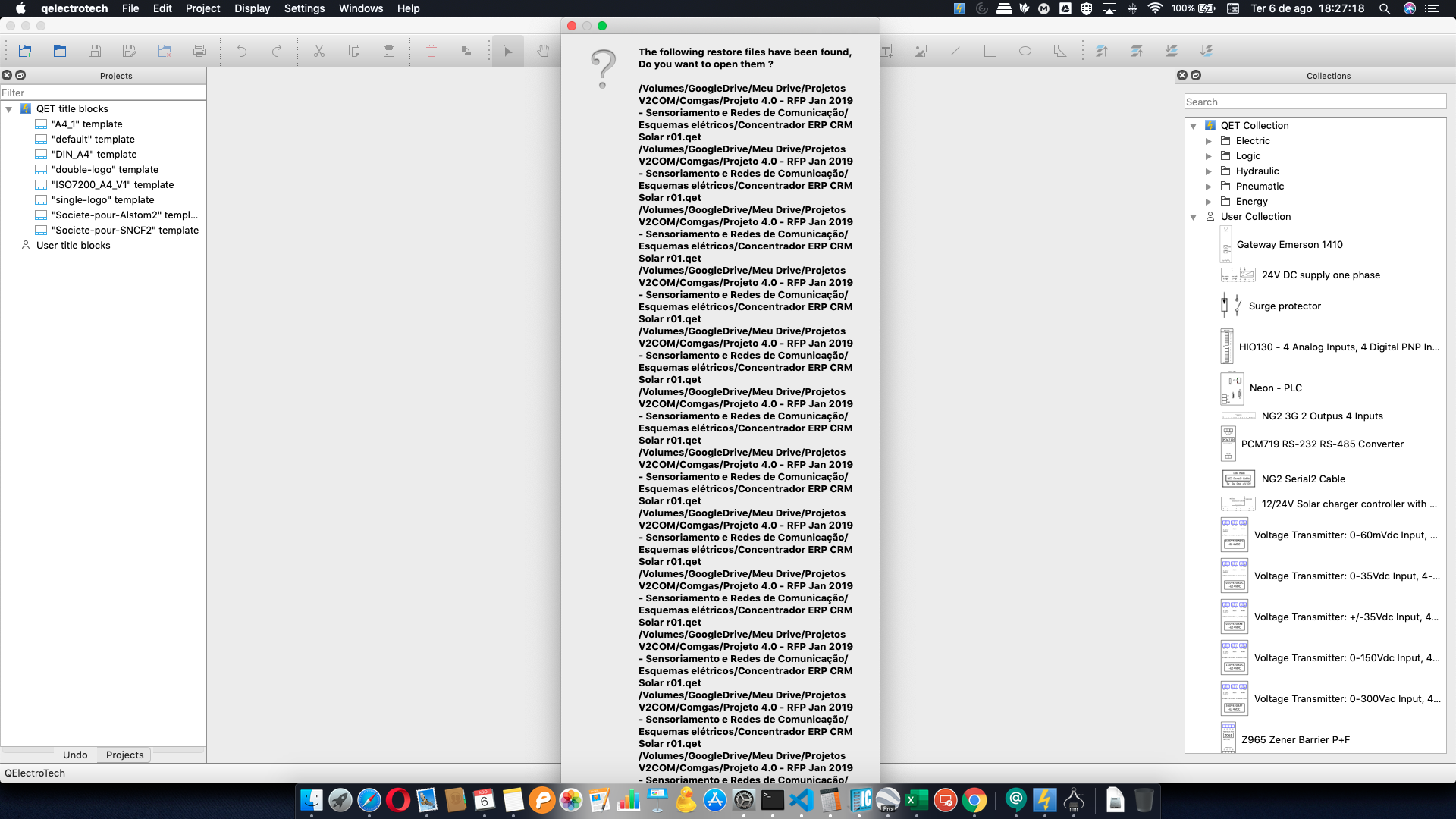Switch to the Undo tab

pos(75,755)
